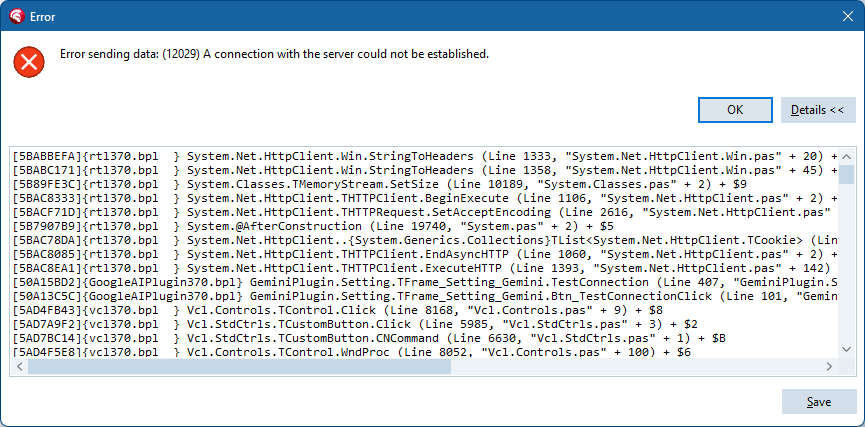Click the red error X icon
Image resolution: width=865 pixels, height=427 pixels.
click(x=29, y=62)
